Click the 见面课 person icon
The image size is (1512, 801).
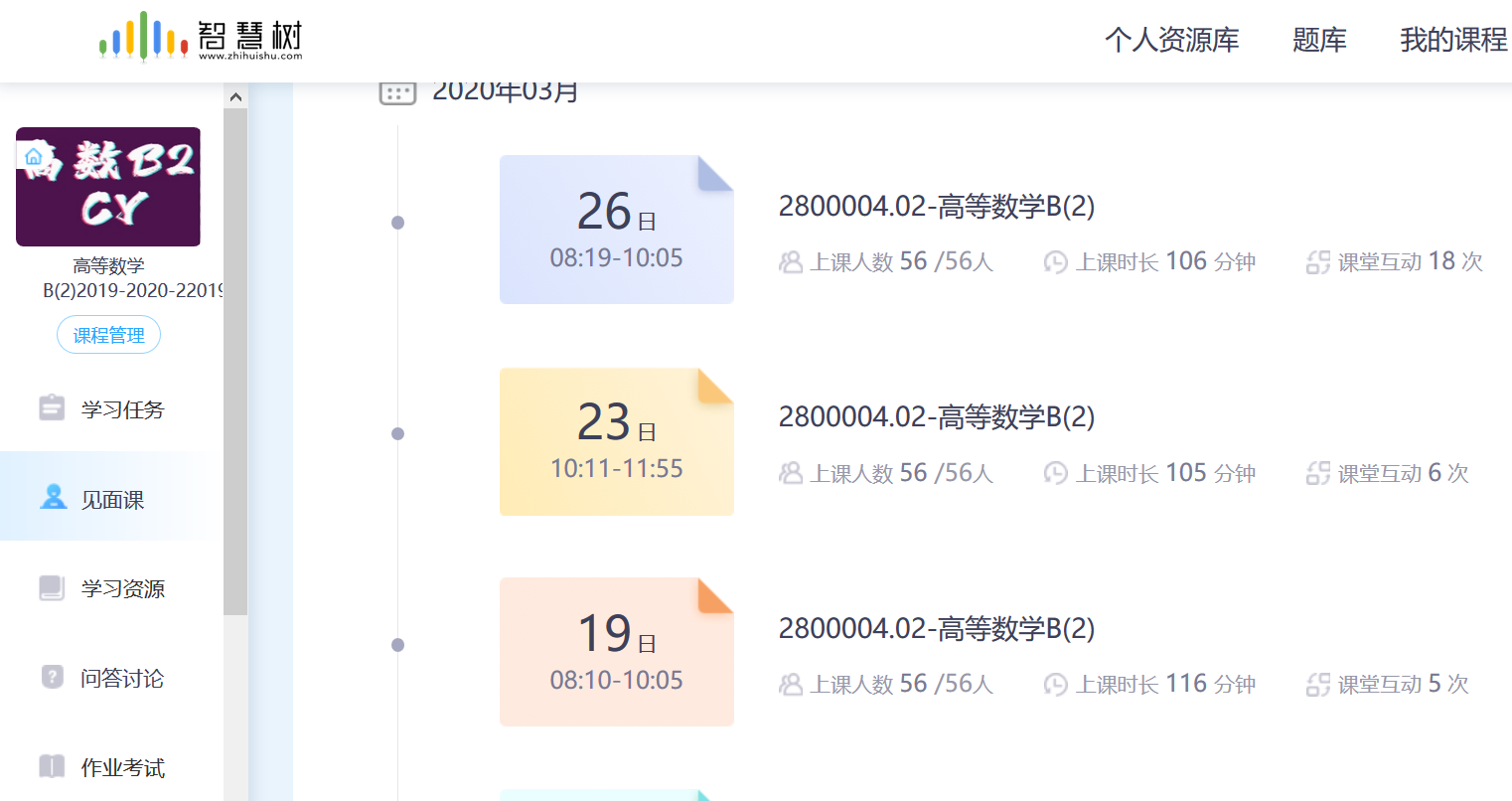pos(53,498)
